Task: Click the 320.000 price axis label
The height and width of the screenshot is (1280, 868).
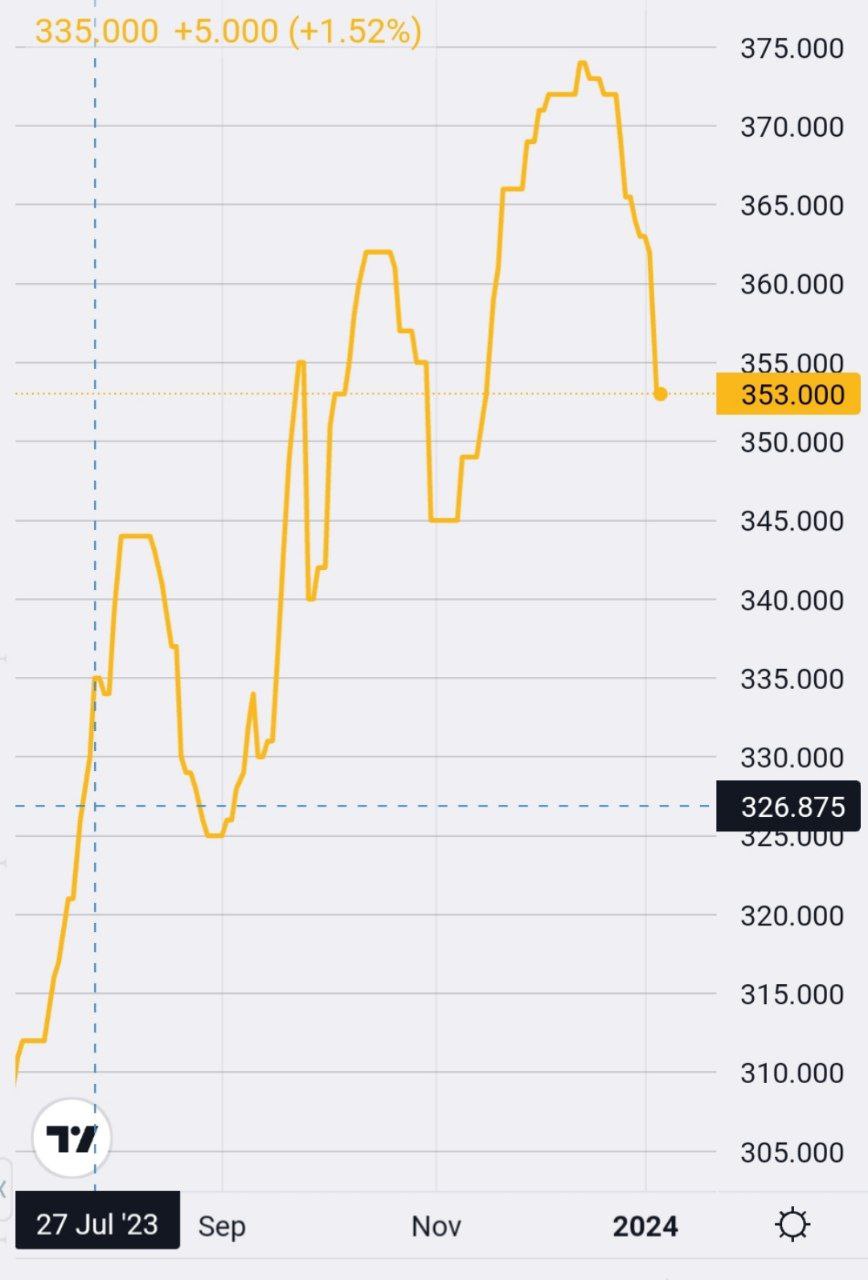Action: [792, 916]
